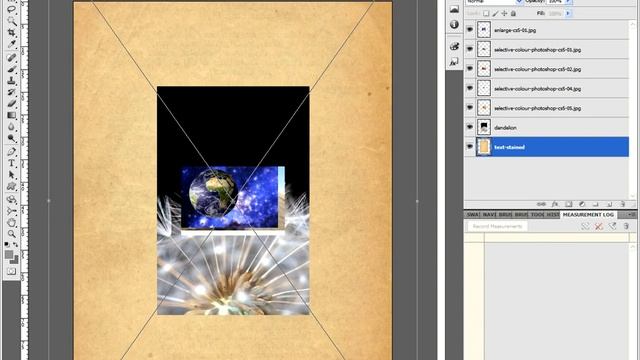Open the Styles panel icon

[x=454, y=62]
